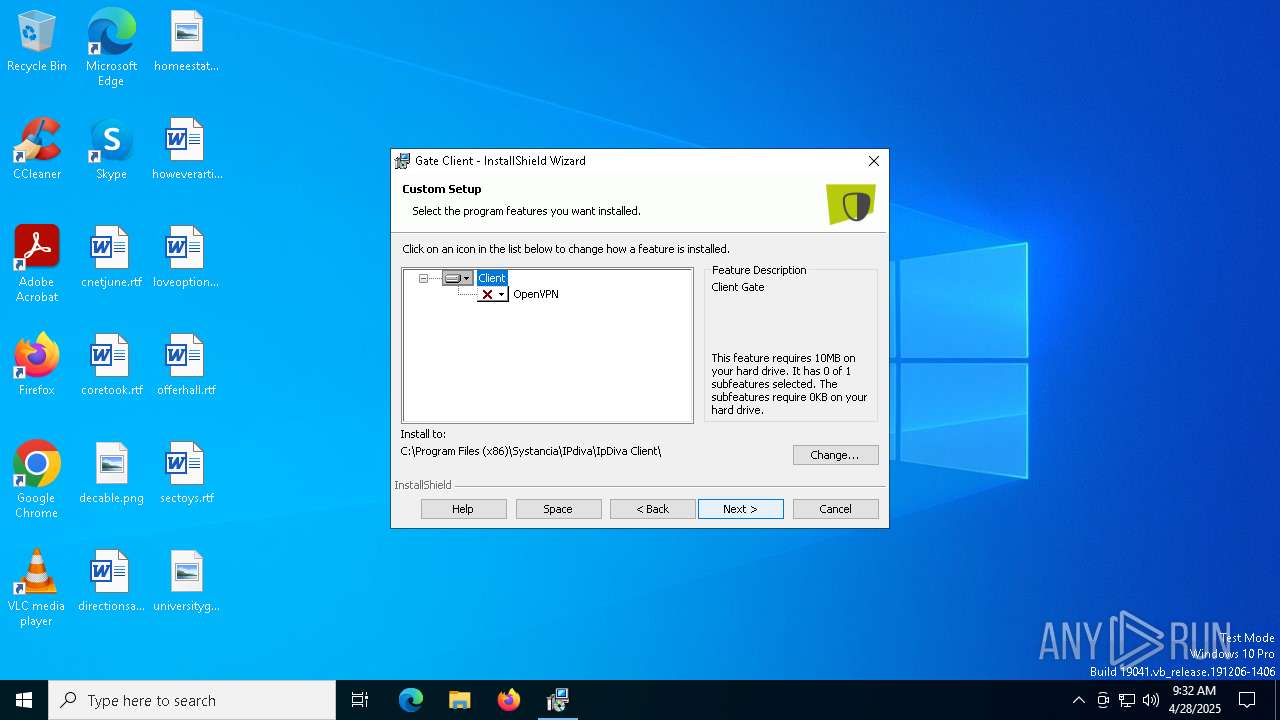Click the volume speaker tray icon

1151,700
